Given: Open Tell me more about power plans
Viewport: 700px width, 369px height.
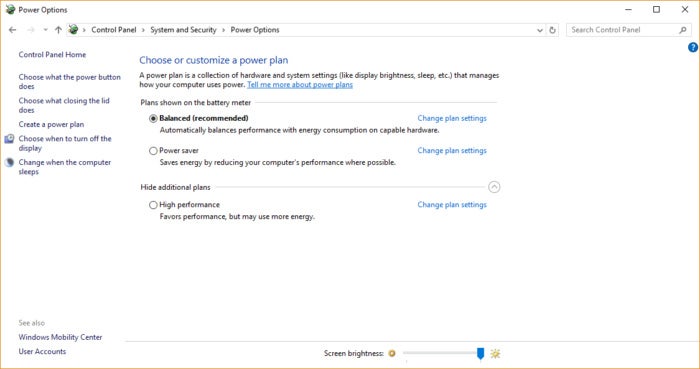Looking at the screenshot, I should click(x=300, y=85).
